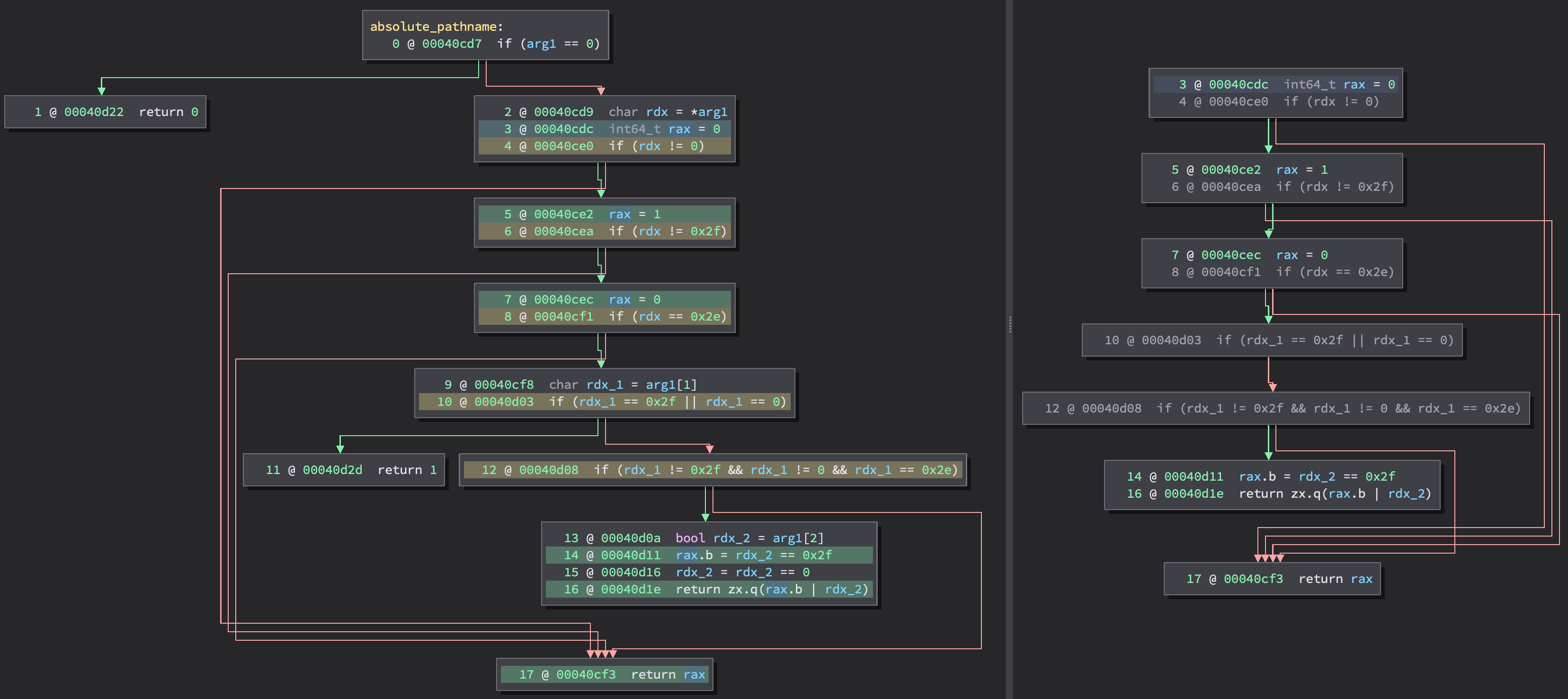Image resolution: width=1568 pixels, height=699 pixels.
Task: Select left pane if (rdx != 0x2f)
Action: (604, 231)
